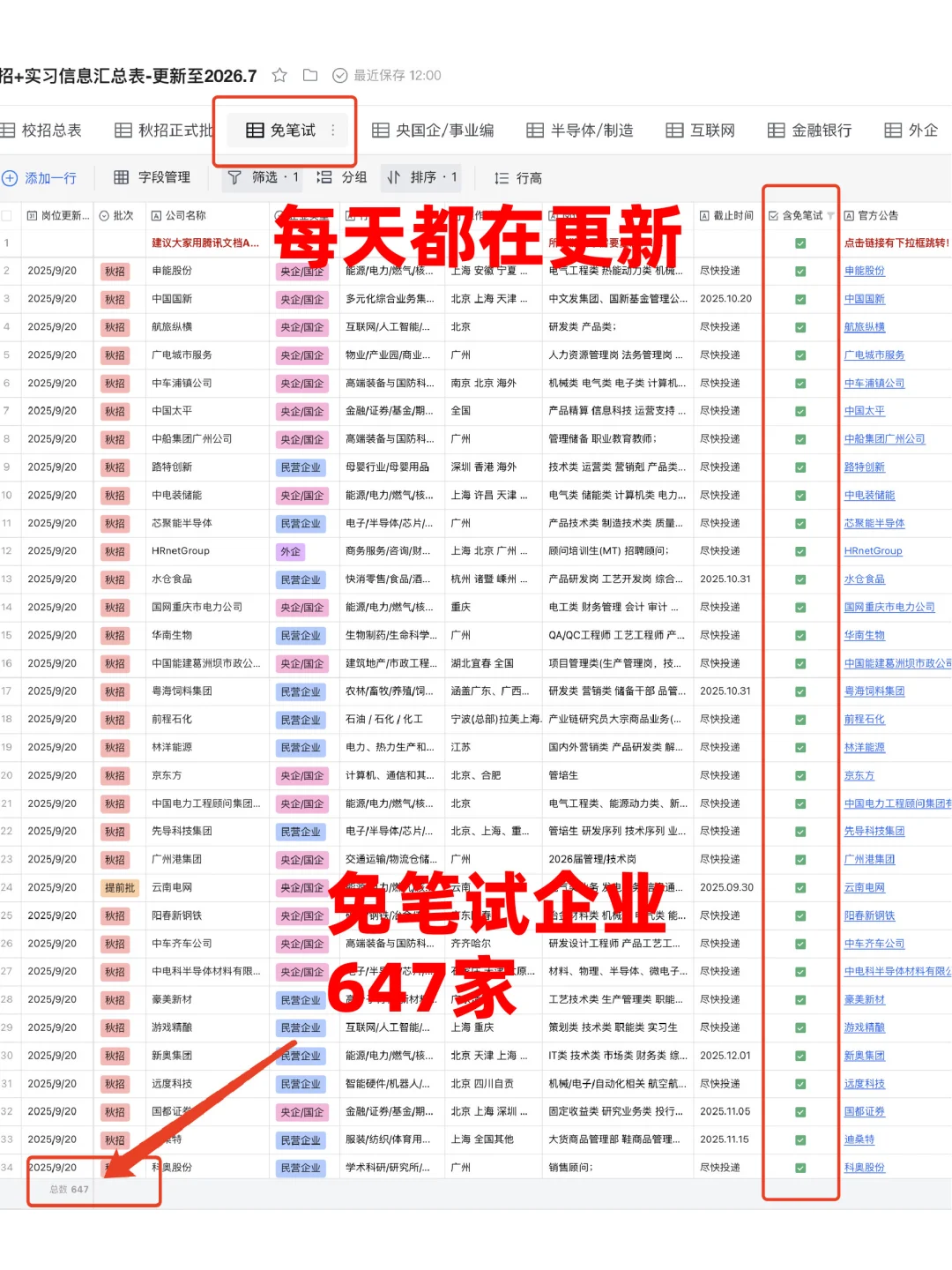Viewport: 952px width, 1270px height.
Task: Open the HRnetGroup announcement link
Action: tap(873, 551)
